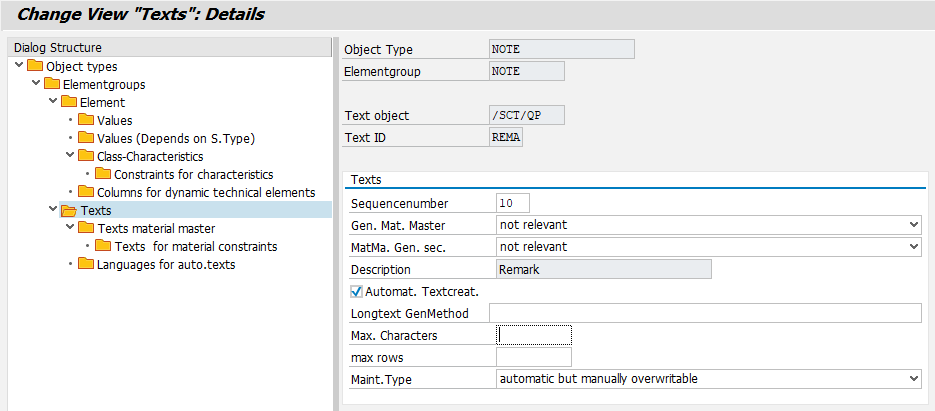
Task: Click the folder icon beside Values
Action: [86, 121]
